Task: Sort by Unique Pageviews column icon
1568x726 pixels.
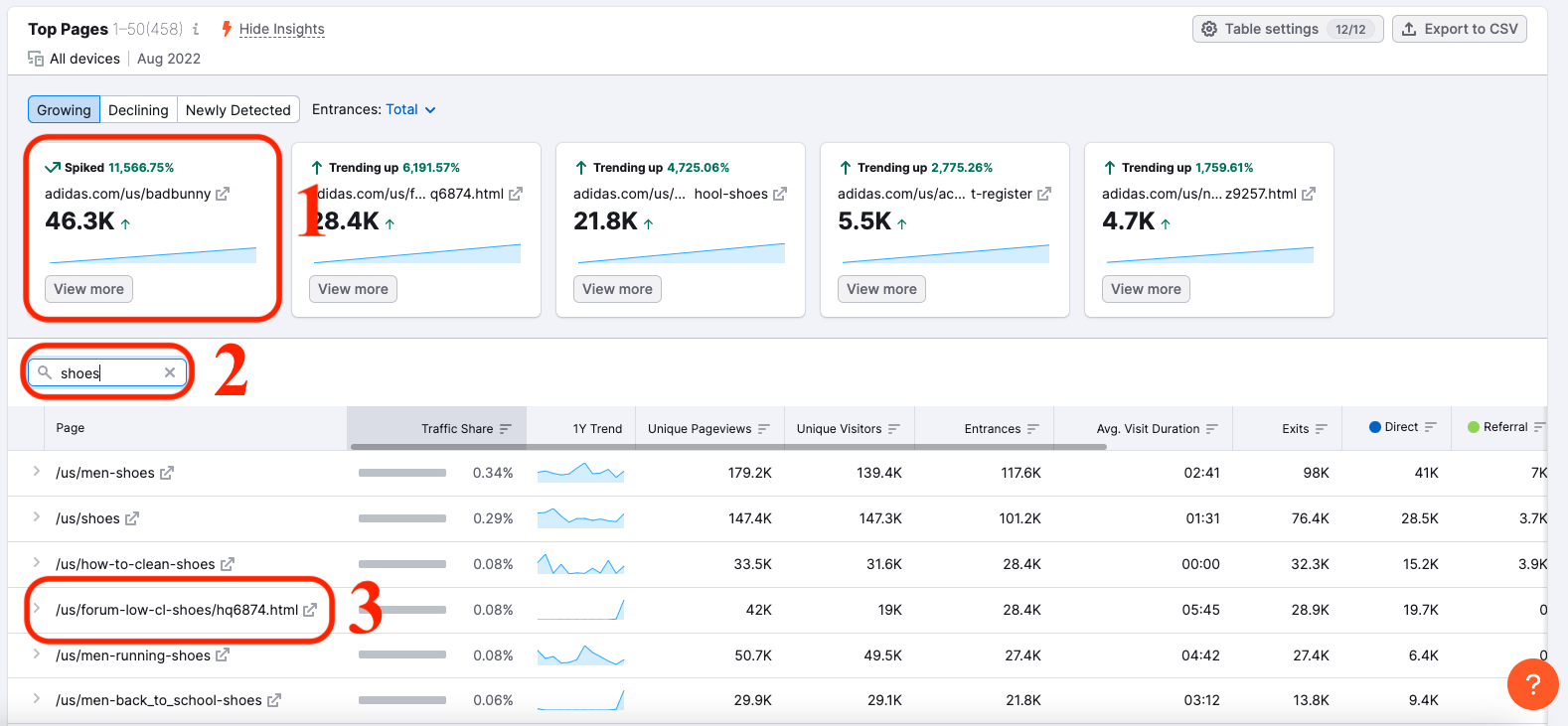Action: (x=764, y=429)
